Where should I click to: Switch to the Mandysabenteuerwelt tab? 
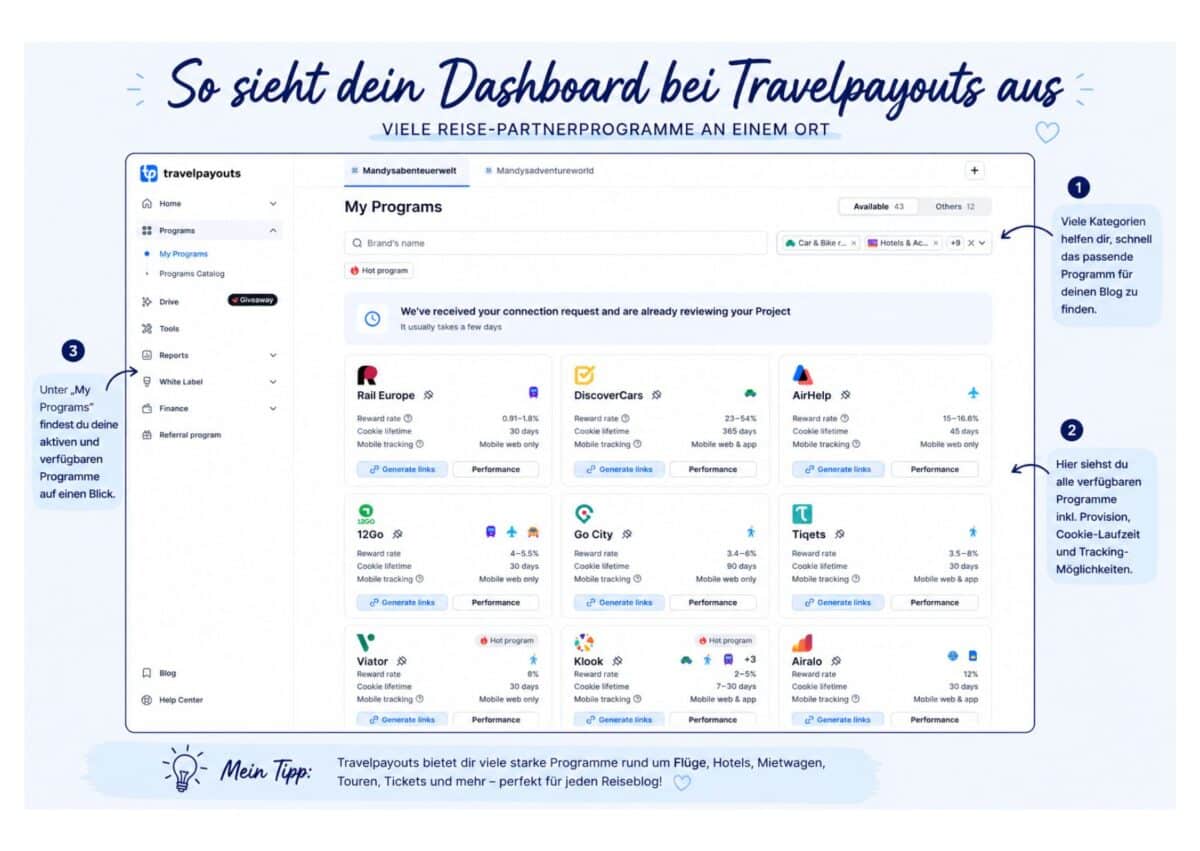point(404,171)
